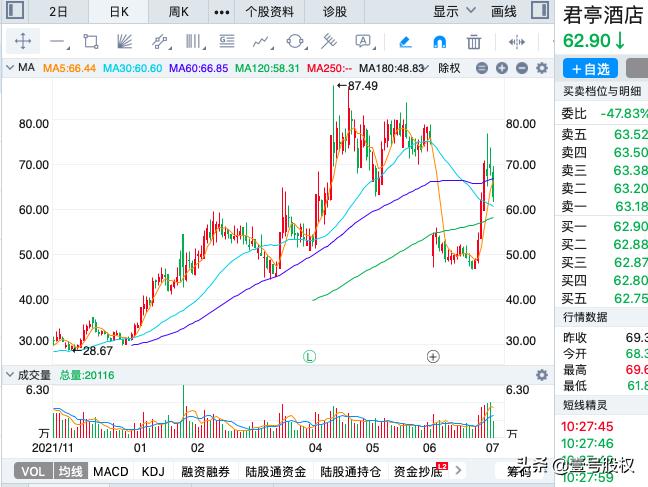Click the 10:27:45 short-term entry

click(587, 426)
